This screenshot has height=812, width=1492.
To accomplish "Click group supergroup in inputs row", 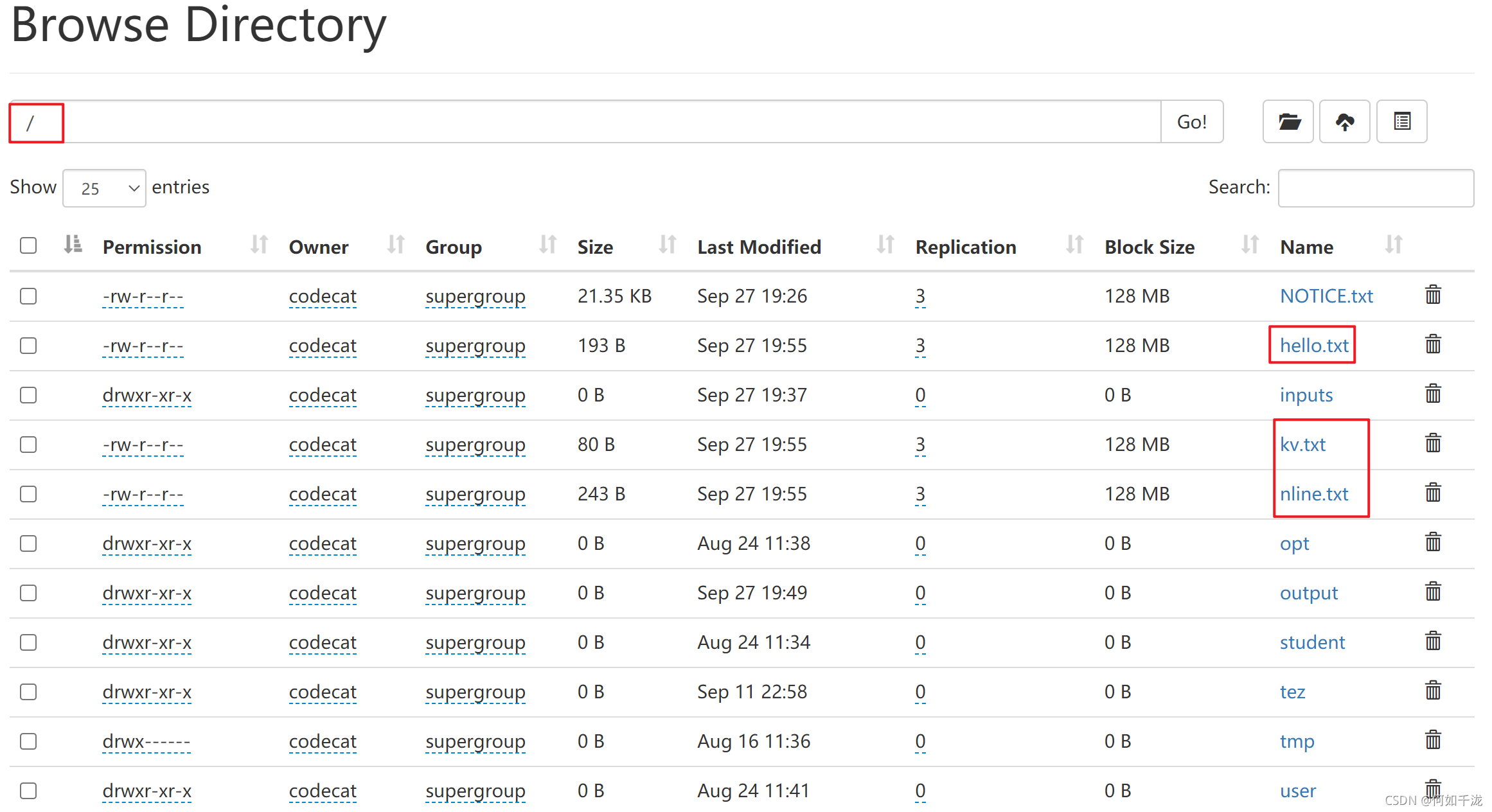I will pos(475,396).
